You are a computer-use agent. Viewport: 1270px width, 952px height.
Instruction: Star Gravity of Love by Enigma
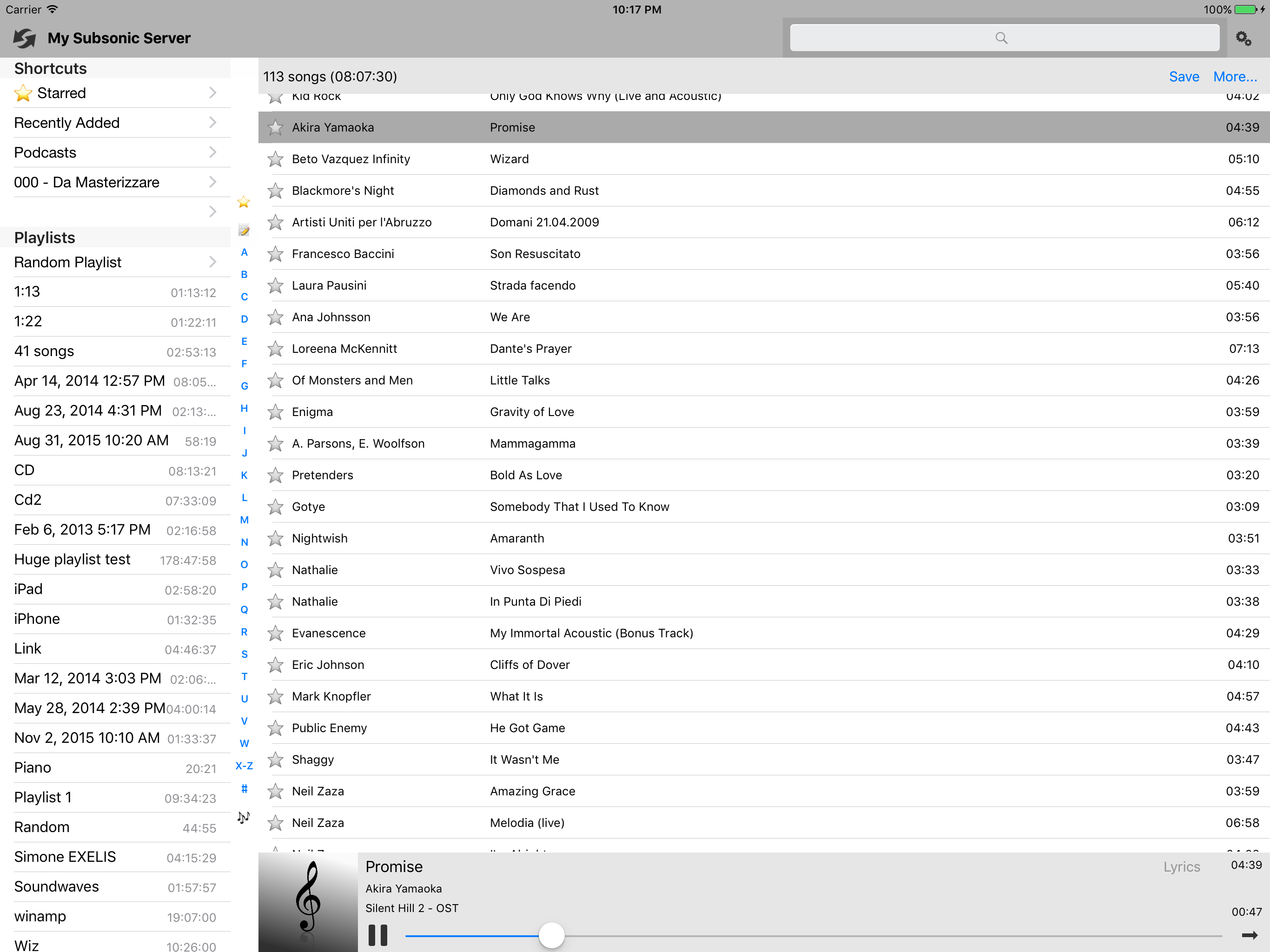click(x=276, y=412)
